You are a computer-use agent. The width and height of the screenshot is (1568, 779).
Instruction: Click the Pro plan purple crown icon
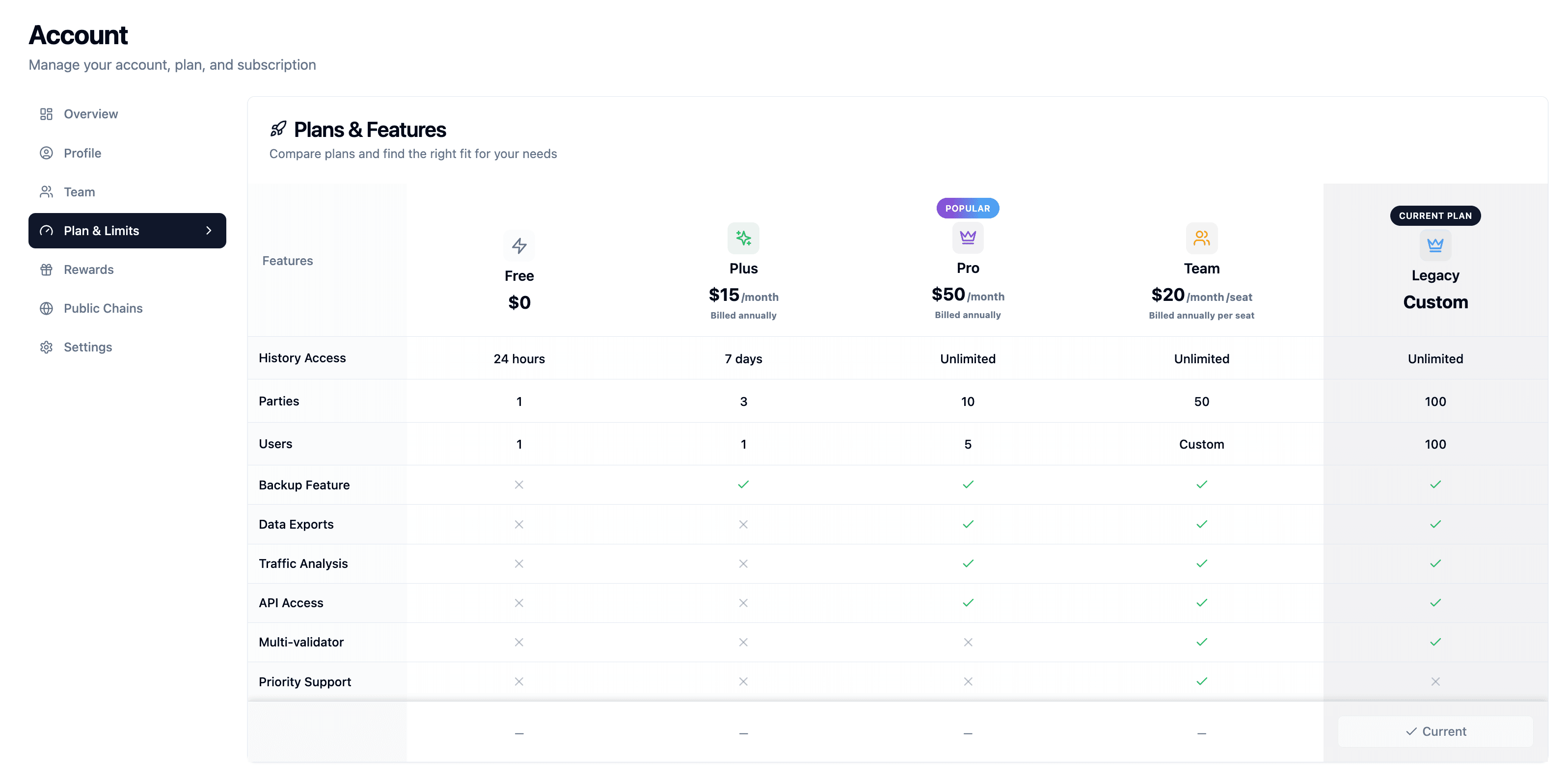tap(967, 238)
